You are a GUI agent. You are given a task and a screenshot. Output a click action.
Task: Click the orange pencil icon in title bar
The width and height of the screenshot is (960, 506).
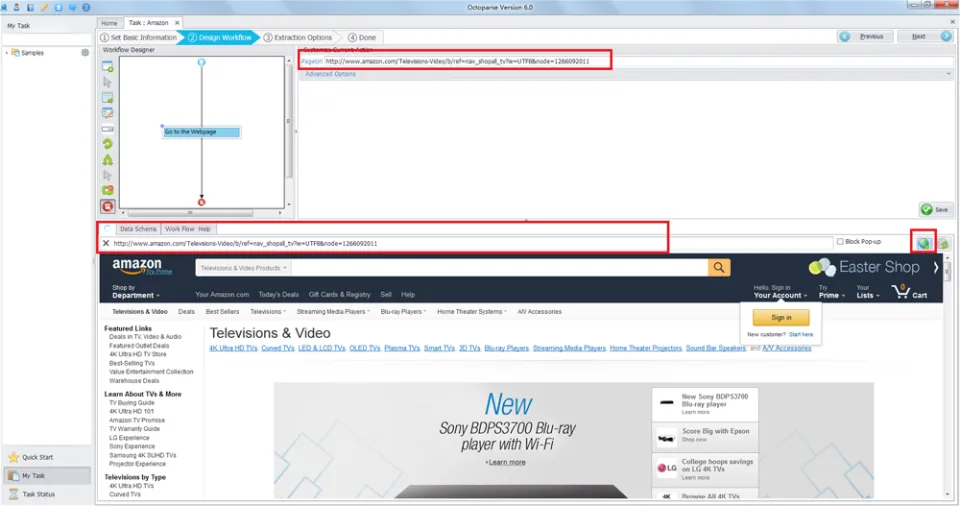44,7
